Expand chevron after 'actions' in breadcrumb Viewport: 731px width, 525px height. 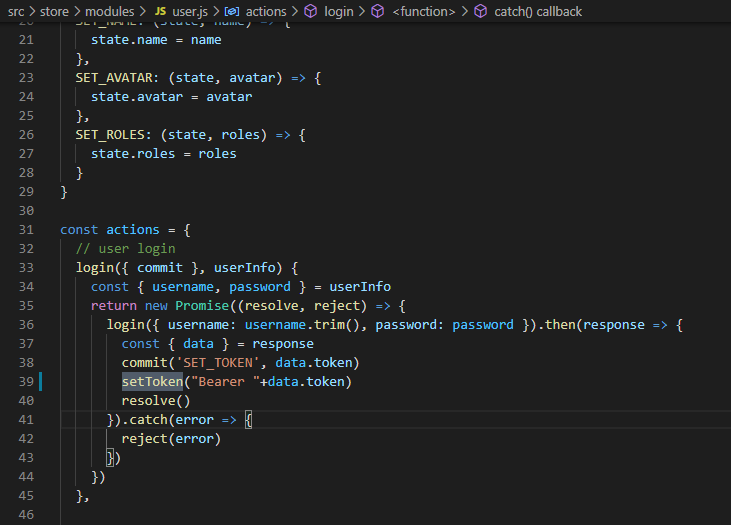pos(295,11)
